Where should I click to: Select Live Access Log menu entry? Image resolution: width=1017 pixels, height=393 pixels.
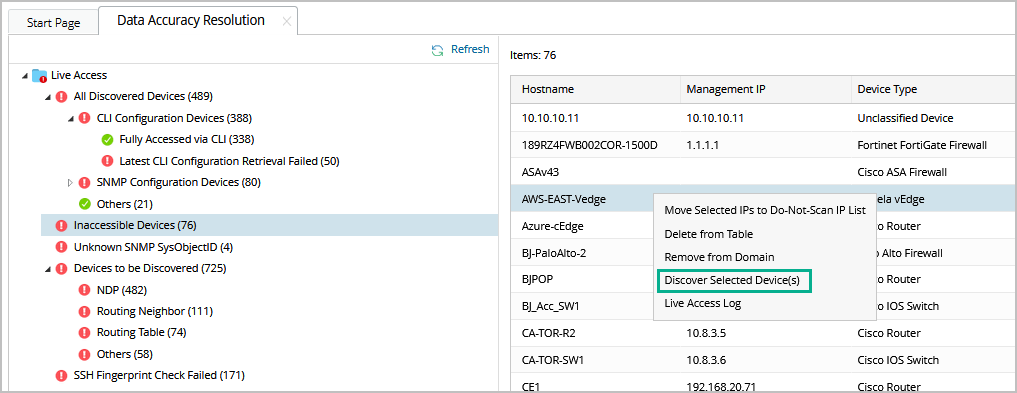pyautogui.click(x=702, y=303)
